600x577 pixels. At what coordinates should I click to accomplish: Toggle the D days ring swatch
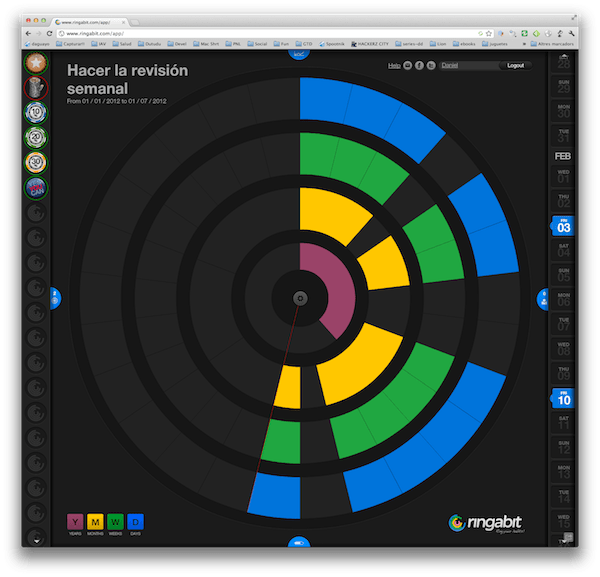135,522
